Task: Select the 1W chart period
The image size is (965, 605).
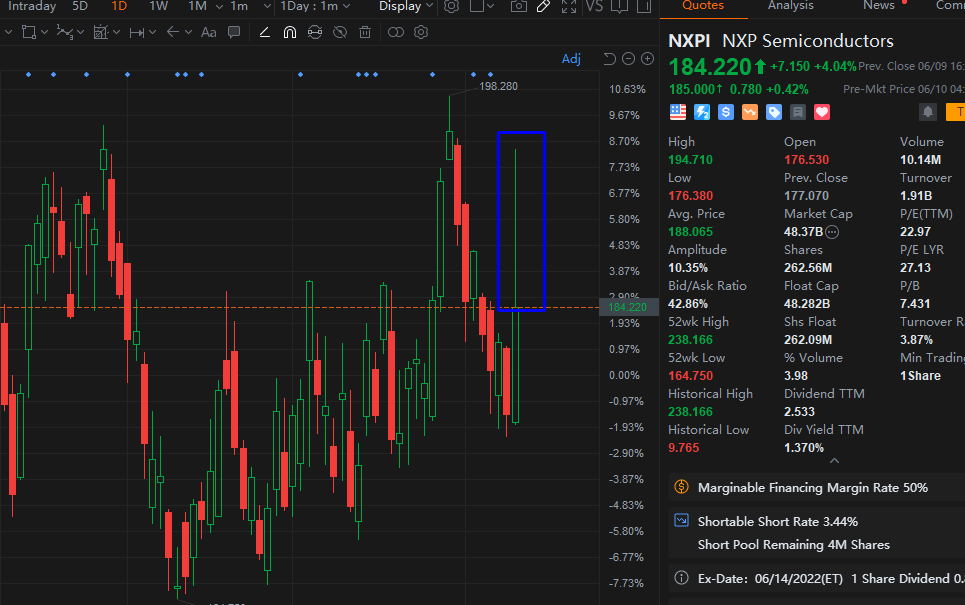Action: (159, 6)
